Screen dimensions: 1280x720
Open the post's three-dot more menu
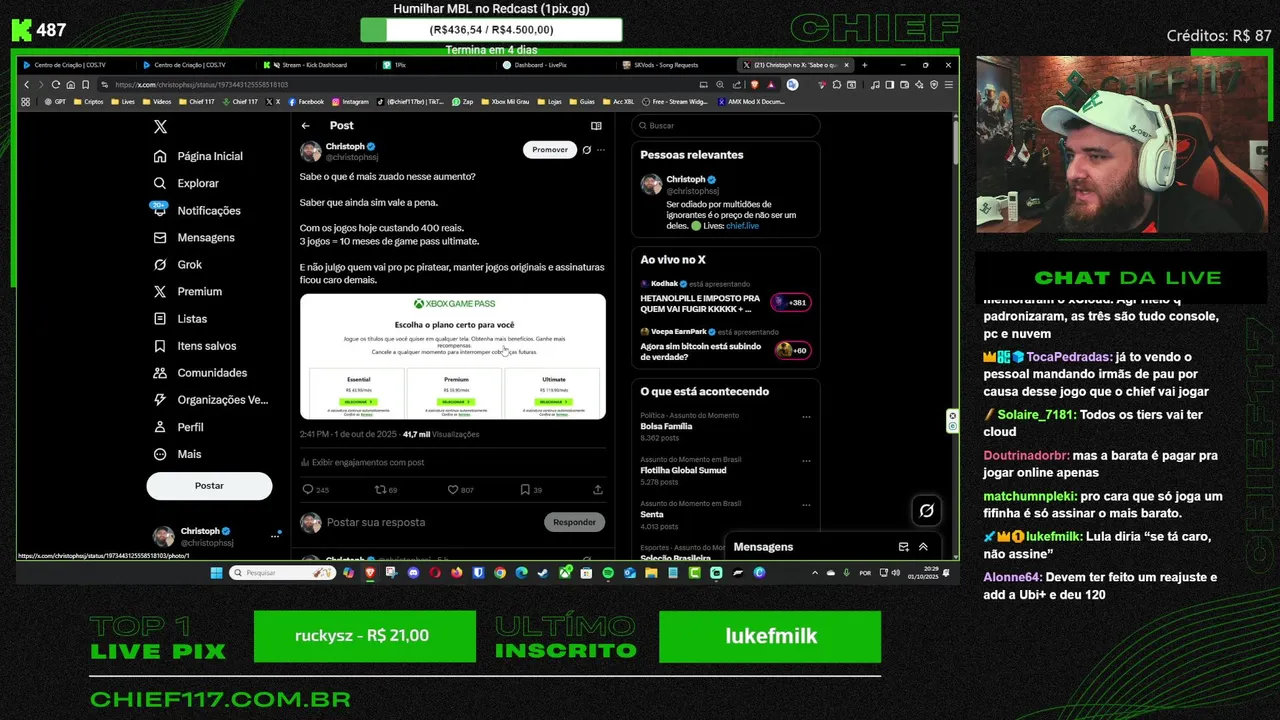(x=601, y=150)
